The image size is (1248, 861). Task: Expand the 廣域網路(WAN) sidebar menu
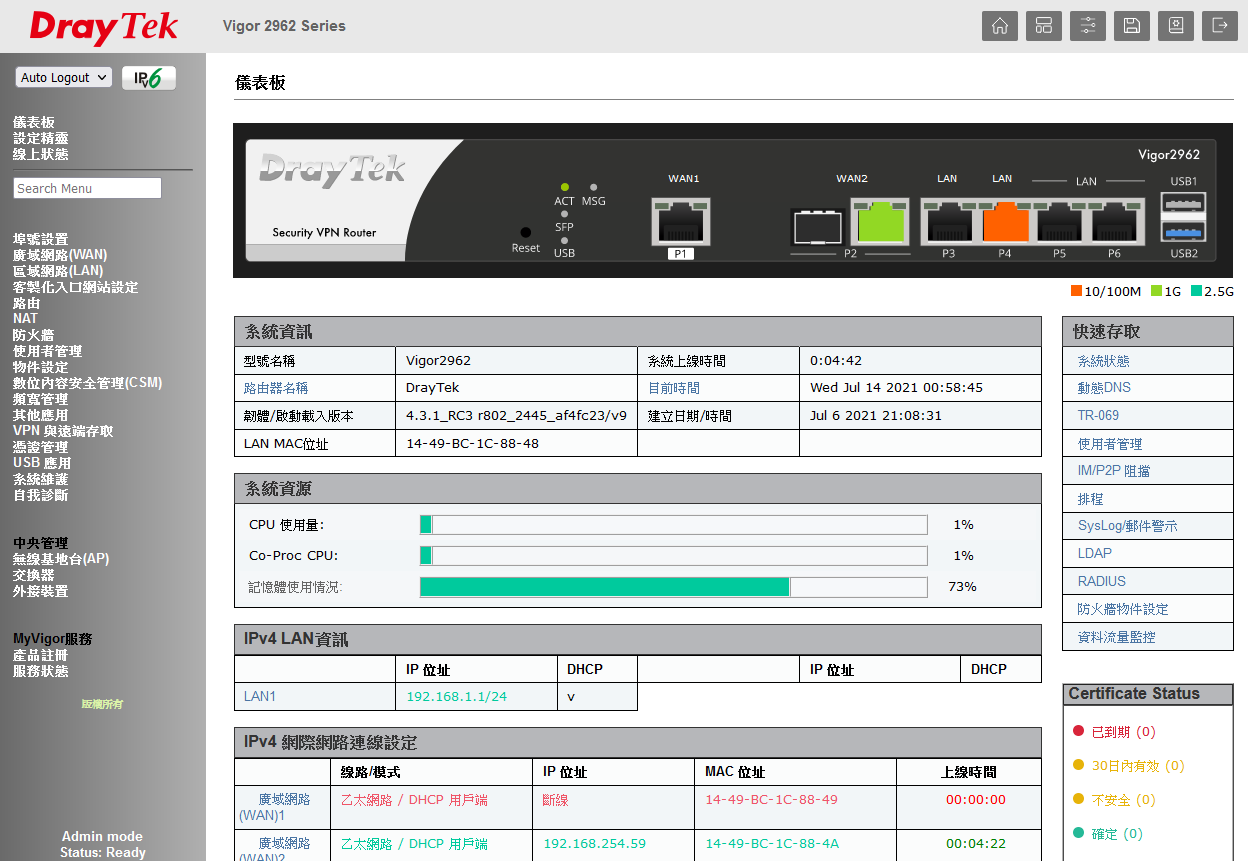60,255
